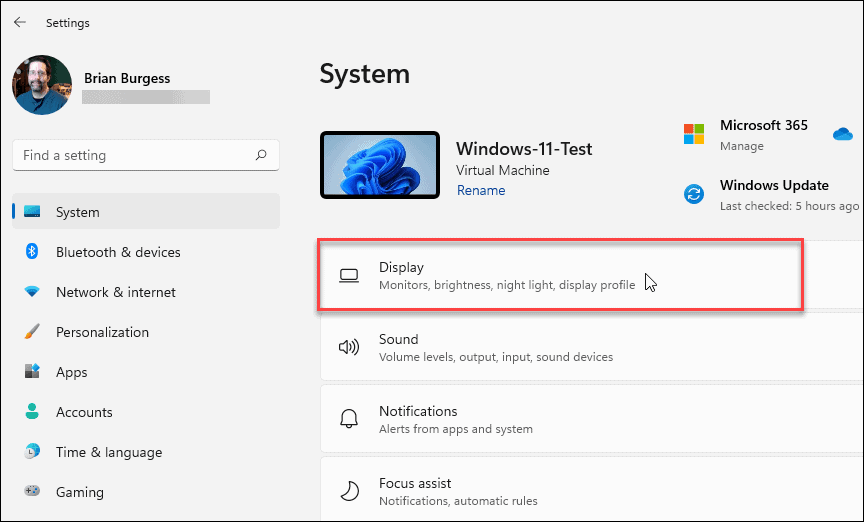
Task: Click the Find a setting search box
Action: (146, 155)
